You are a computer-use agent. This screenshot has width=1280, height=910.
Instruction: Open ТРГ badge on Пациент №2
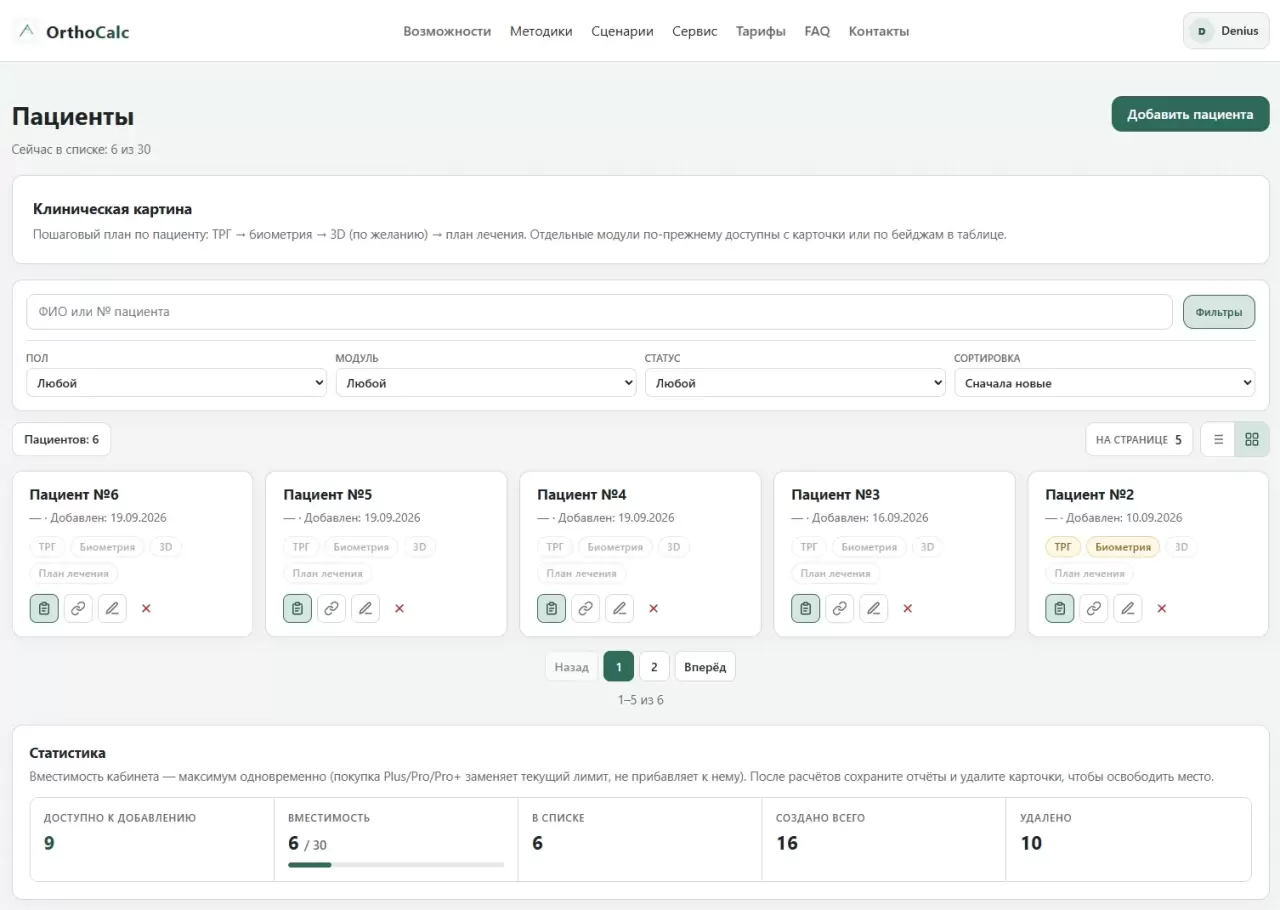pos(1063,547)
